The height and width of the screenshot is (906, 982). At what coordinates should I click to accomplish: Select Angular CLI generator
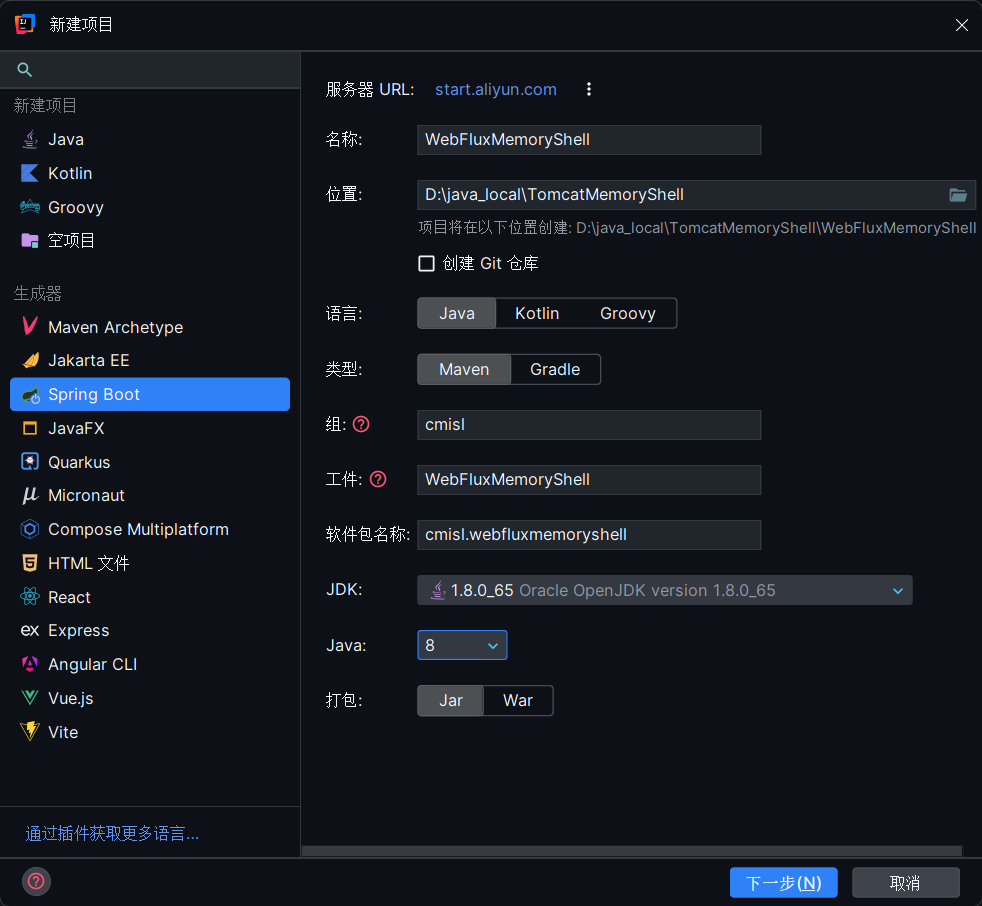click(x=150, y=664)
